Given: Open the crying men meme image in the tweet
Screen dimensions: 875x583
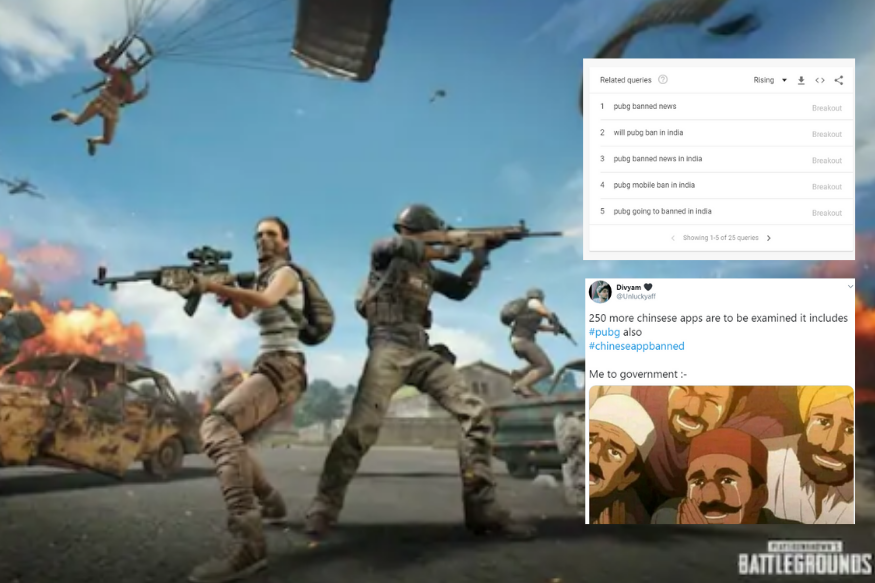Looking at the screenshot, I should tap(722, 455).
